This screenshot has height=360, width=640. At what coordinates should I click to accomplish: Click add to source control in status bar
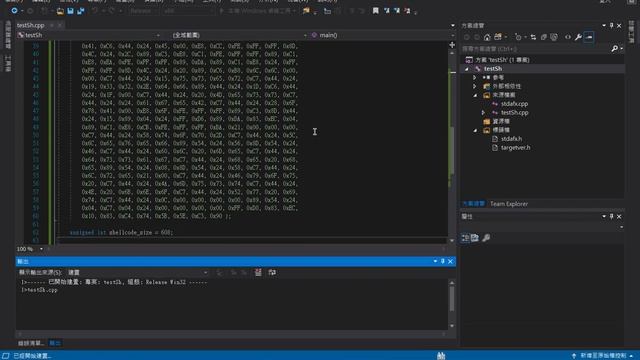click(603, 356)
